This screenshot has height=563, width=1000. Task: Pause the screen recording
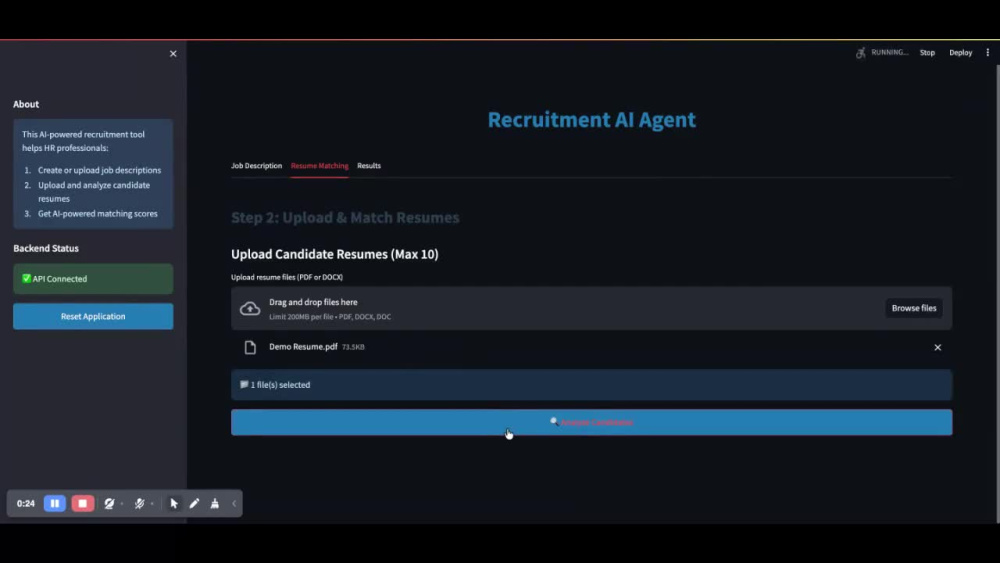[55, 503]
